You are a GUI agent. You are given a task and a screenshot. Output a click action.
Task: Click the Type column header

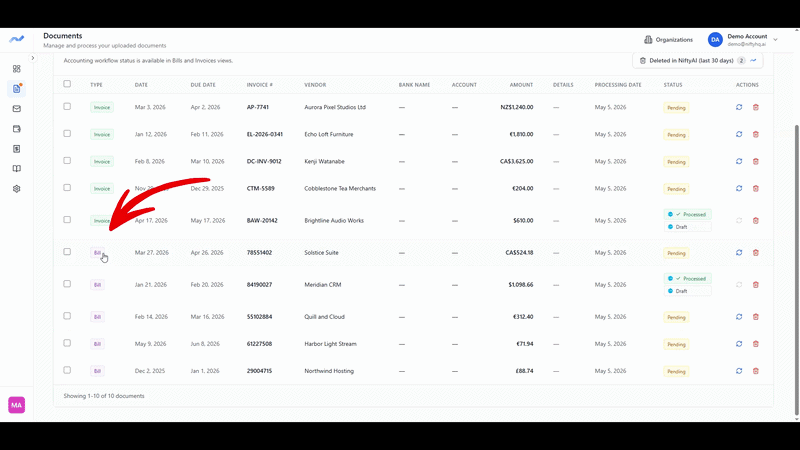96,85
